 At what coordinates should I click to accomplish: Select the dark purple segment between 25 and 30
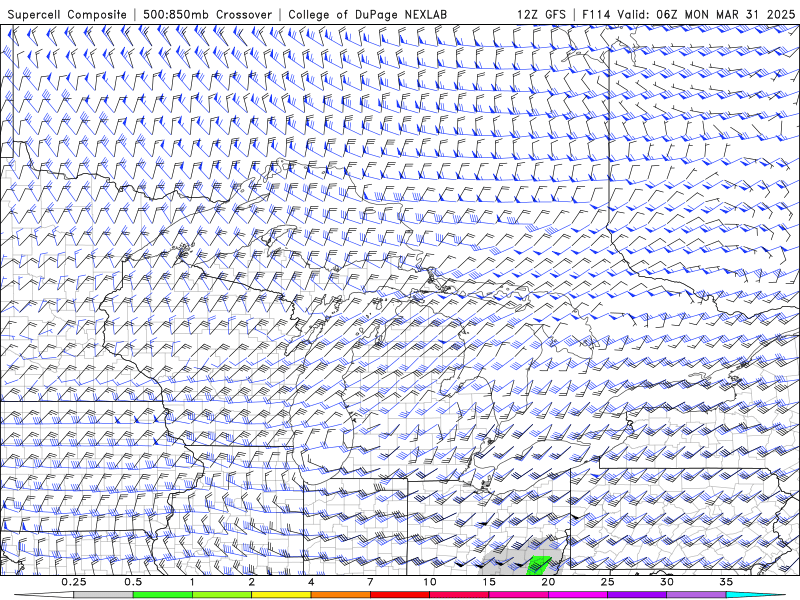tap(637, 595)
